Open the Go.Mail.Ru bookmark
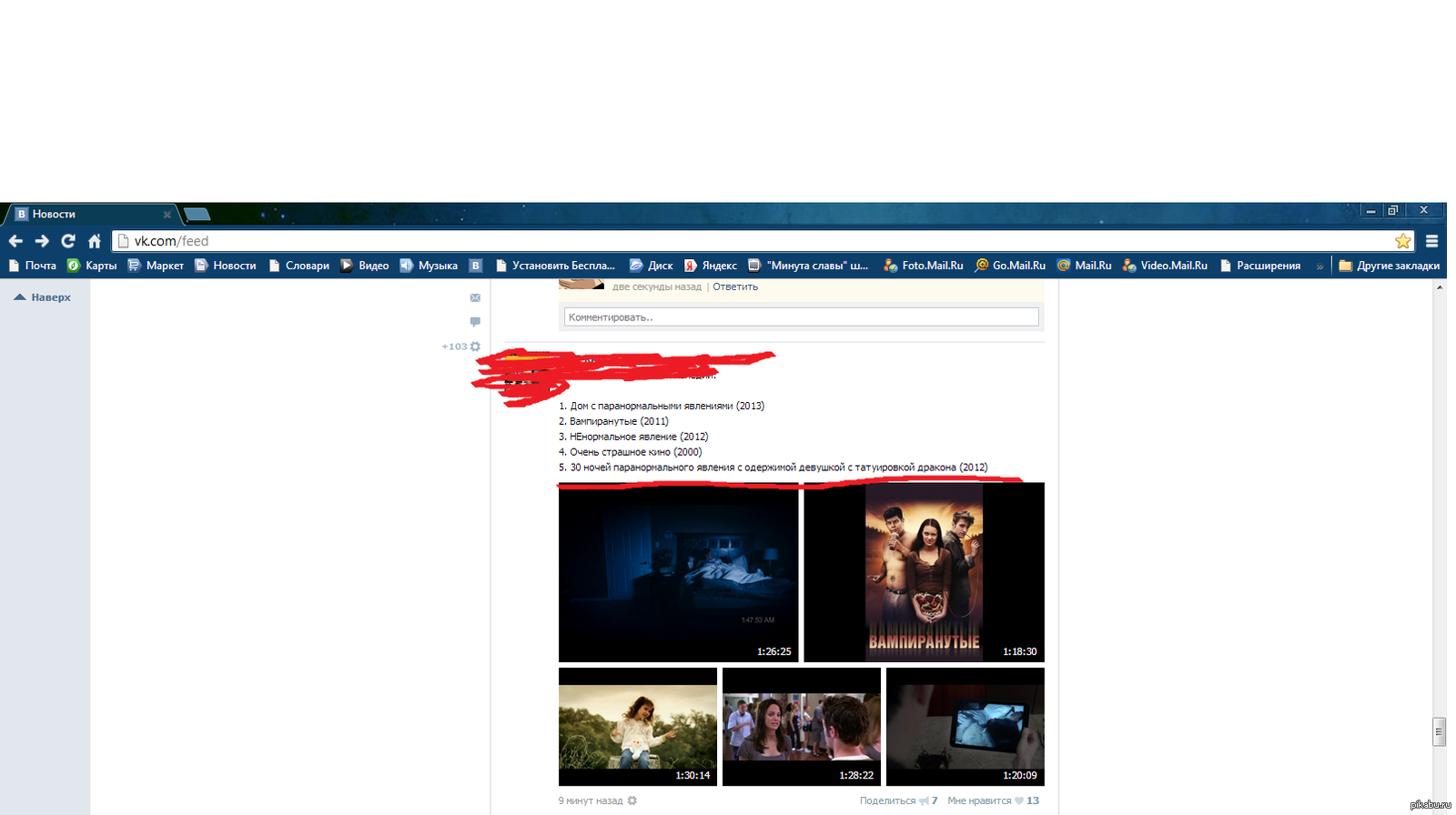The image size is (1456, 815). [x=1010, y=266]
